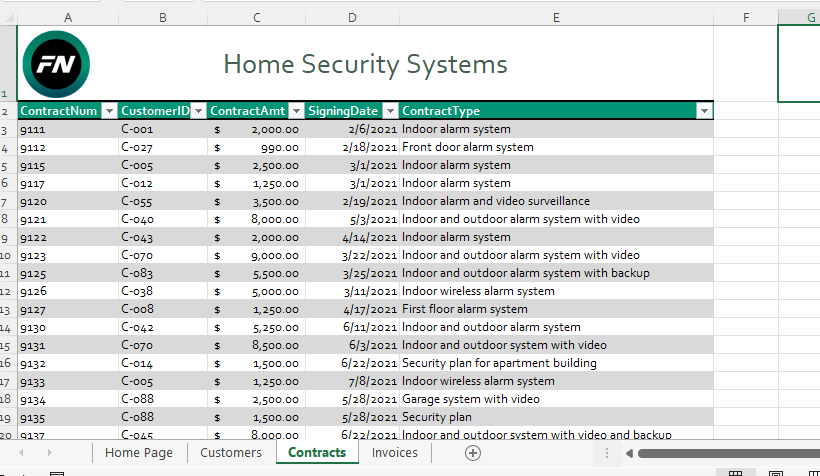
Task: Click the horizontal scrollbar thumb
Action: [728, 454]
